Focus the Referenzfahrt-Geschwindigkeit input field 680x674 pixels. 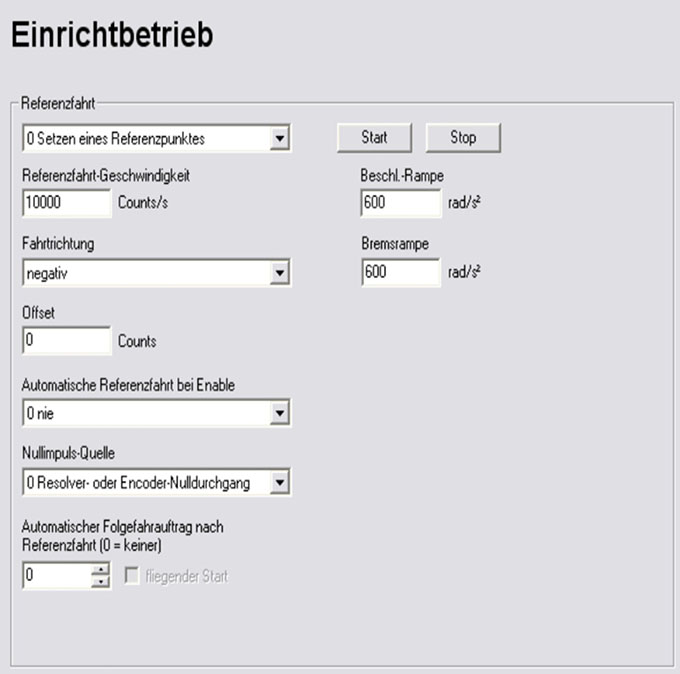point(65,203)
